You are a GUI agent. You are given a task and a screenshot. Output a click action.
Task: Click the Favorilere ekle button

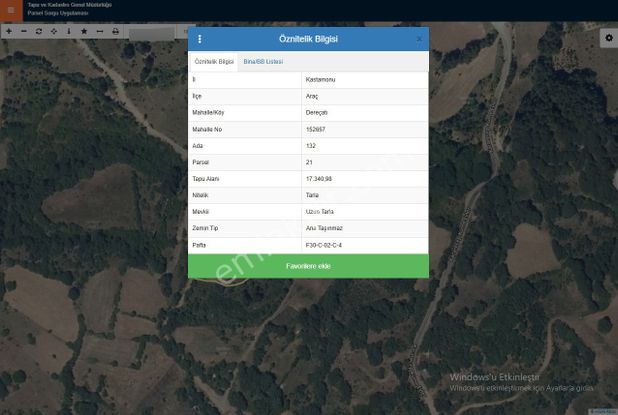tap(308, 266)
